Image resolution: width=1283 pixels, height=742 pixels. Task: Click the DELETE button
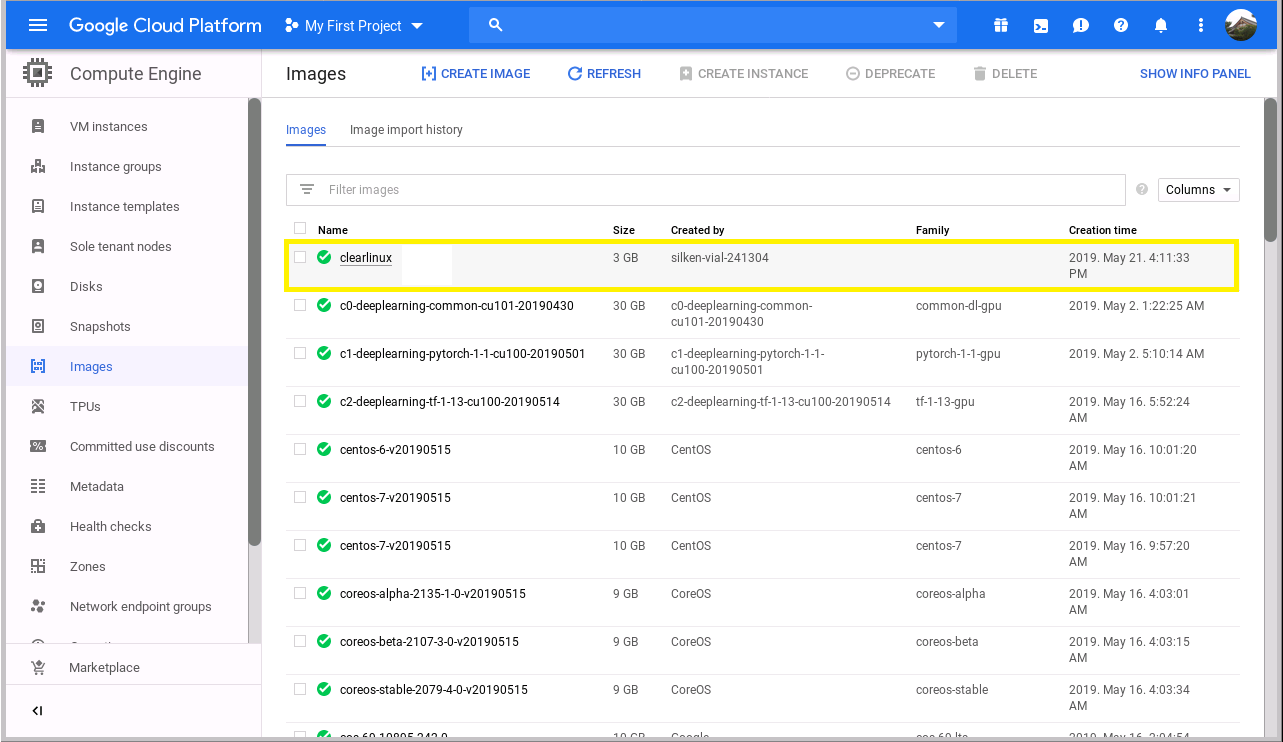coord(1005,74)
